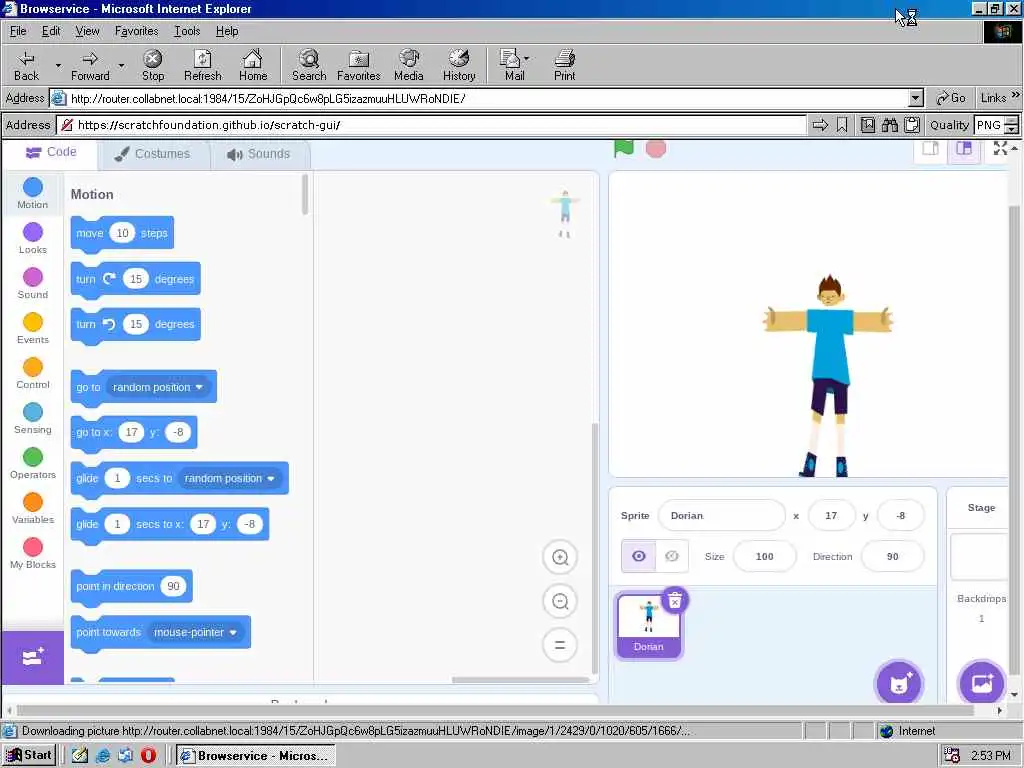Select the Variables category circle
The image size is (1024, 768).
coord(33,503)
